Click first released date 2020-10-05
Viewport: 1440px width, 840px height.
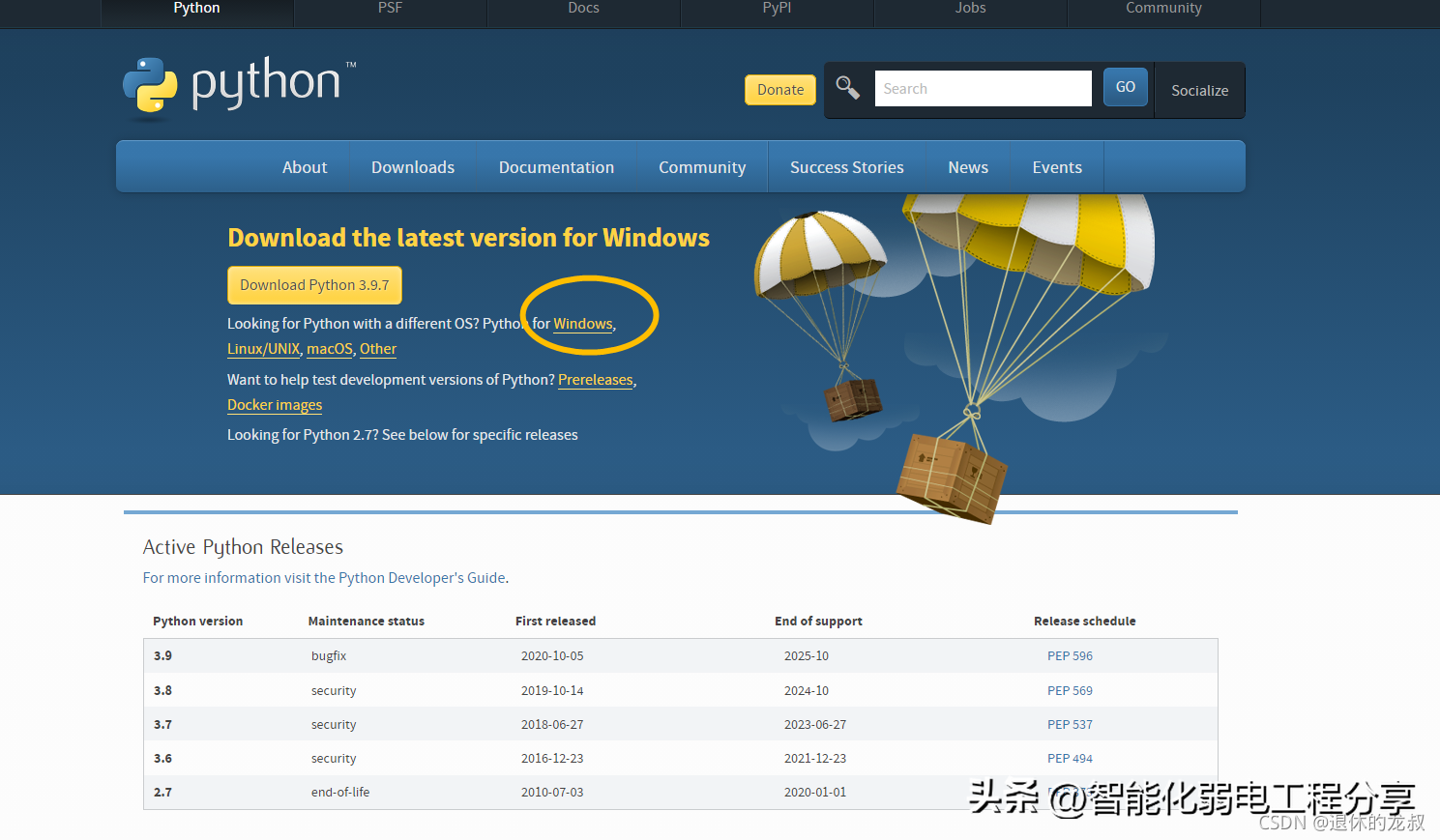point(552,656)
